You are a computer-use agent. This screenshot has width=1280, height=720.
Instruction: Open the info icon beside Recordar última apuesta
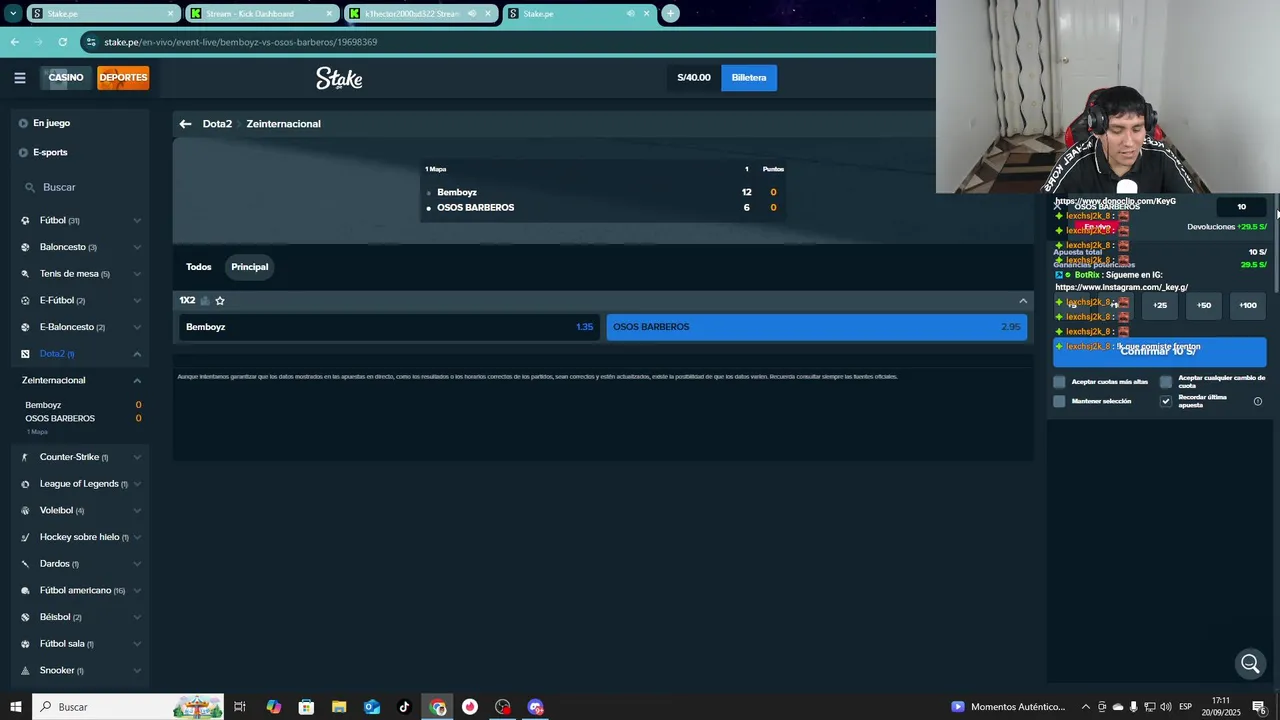(1258, 401)
